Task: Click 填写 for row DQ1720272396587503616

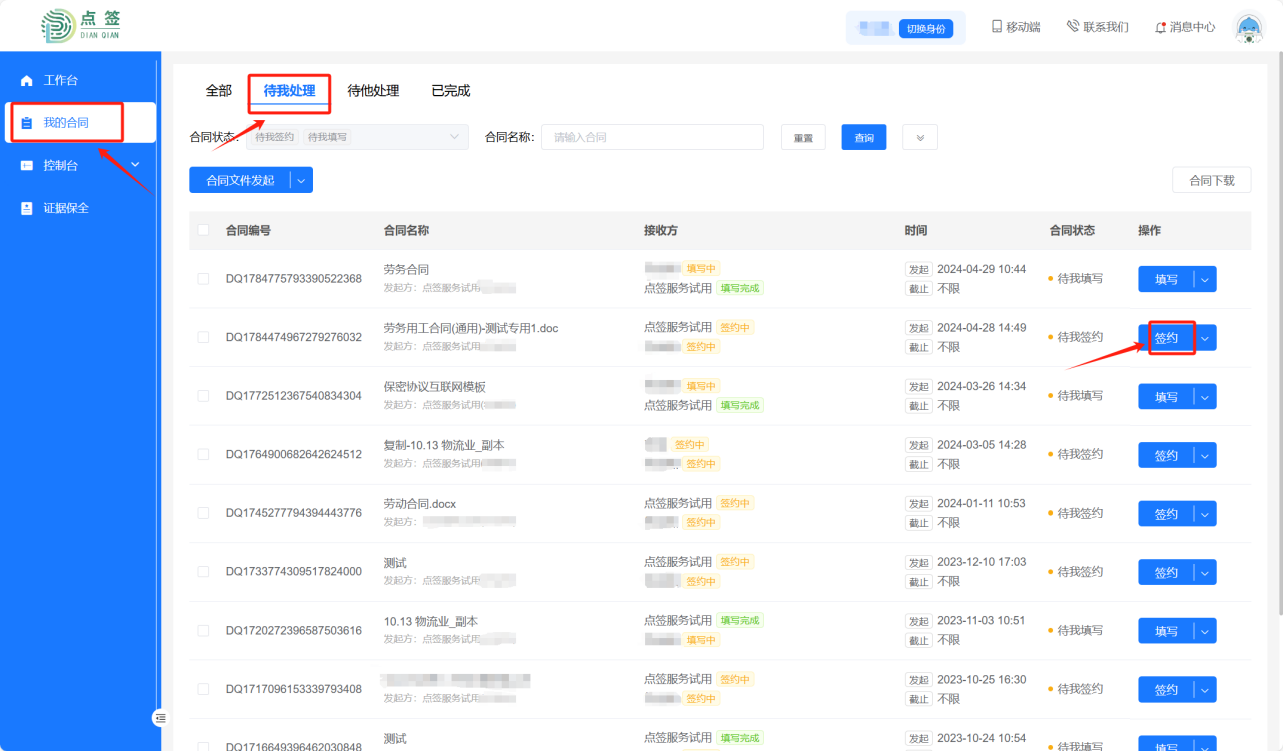Action: click(x=1166, y=631)
